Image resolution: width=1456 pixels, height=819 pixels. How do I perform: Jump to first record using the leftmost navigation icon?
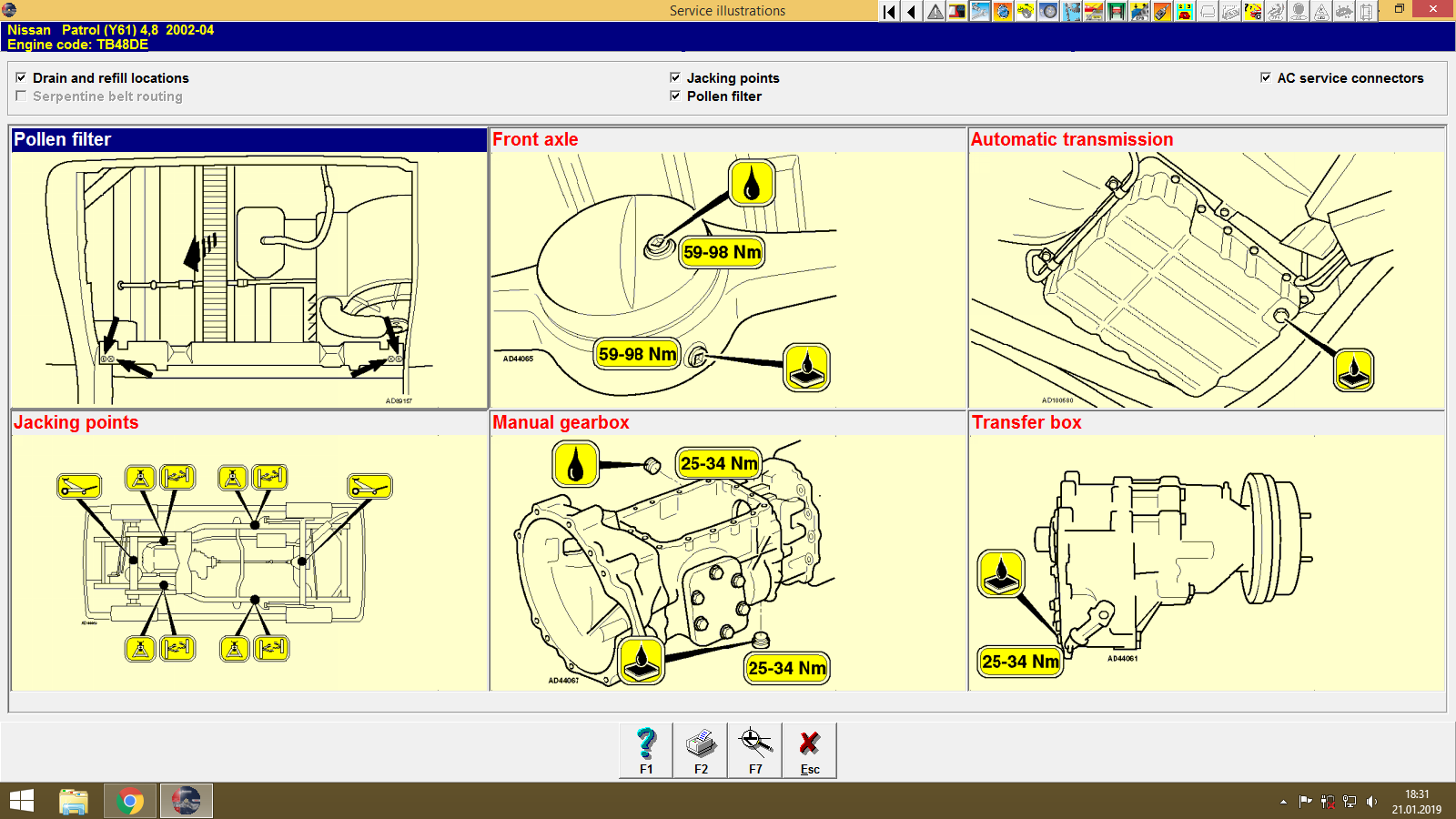click(888, 11)
